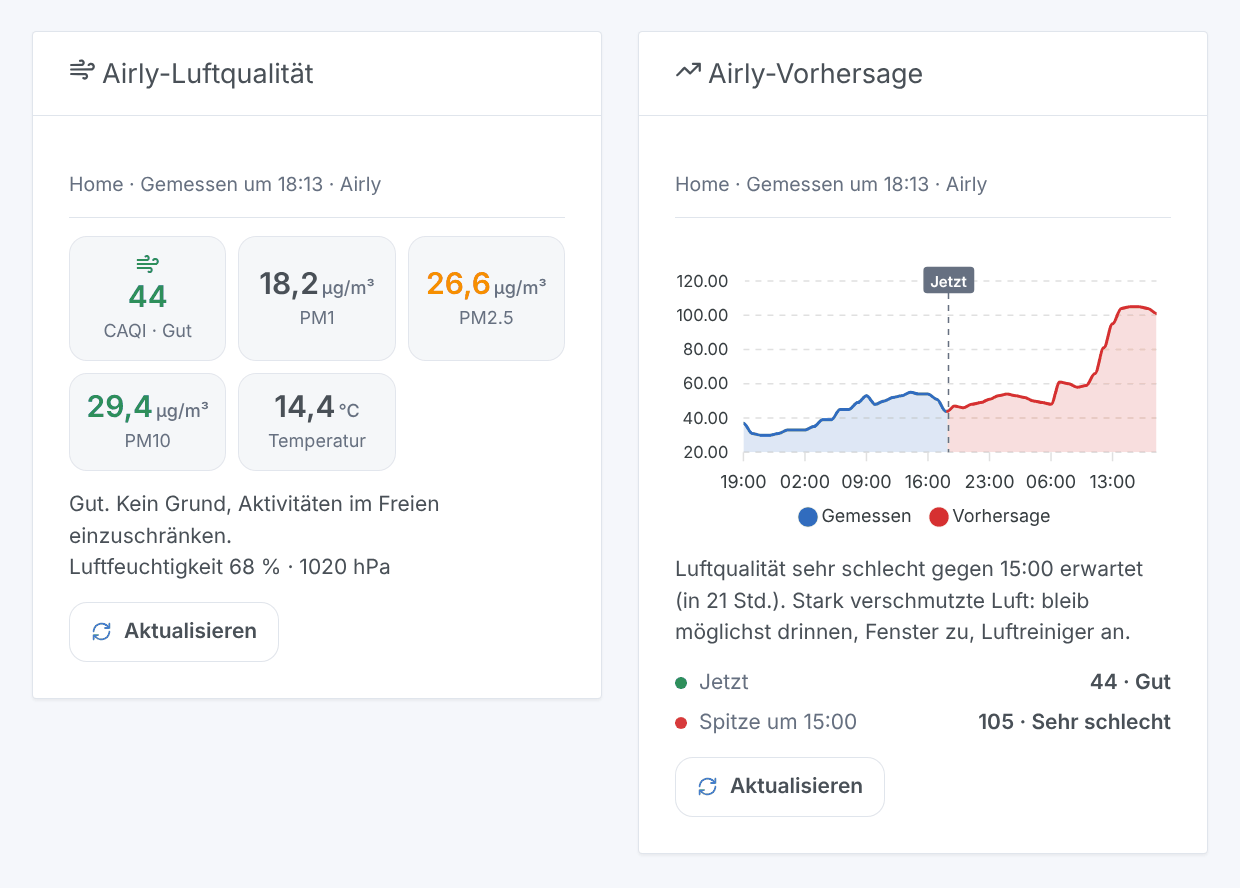Click the Gemessen um 18:13 line in Luftqualität card
Viewport: 1240px width, 888px height.
pyautogui.click(x=225, y=184)
